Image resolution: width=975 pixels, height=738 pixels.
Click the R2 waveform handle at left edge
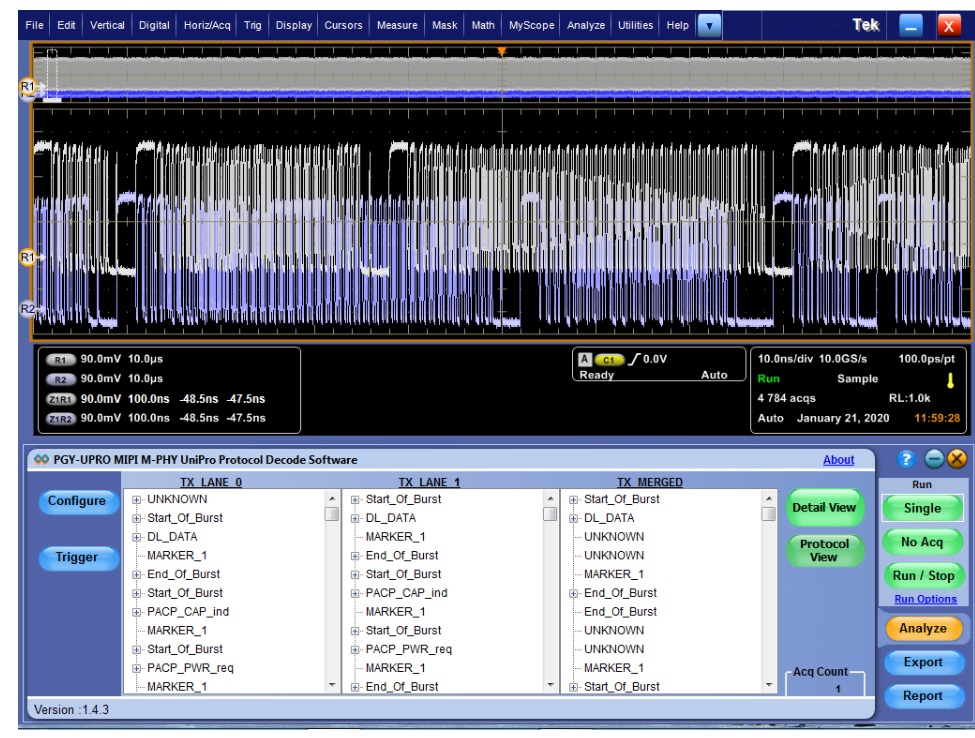28,309
